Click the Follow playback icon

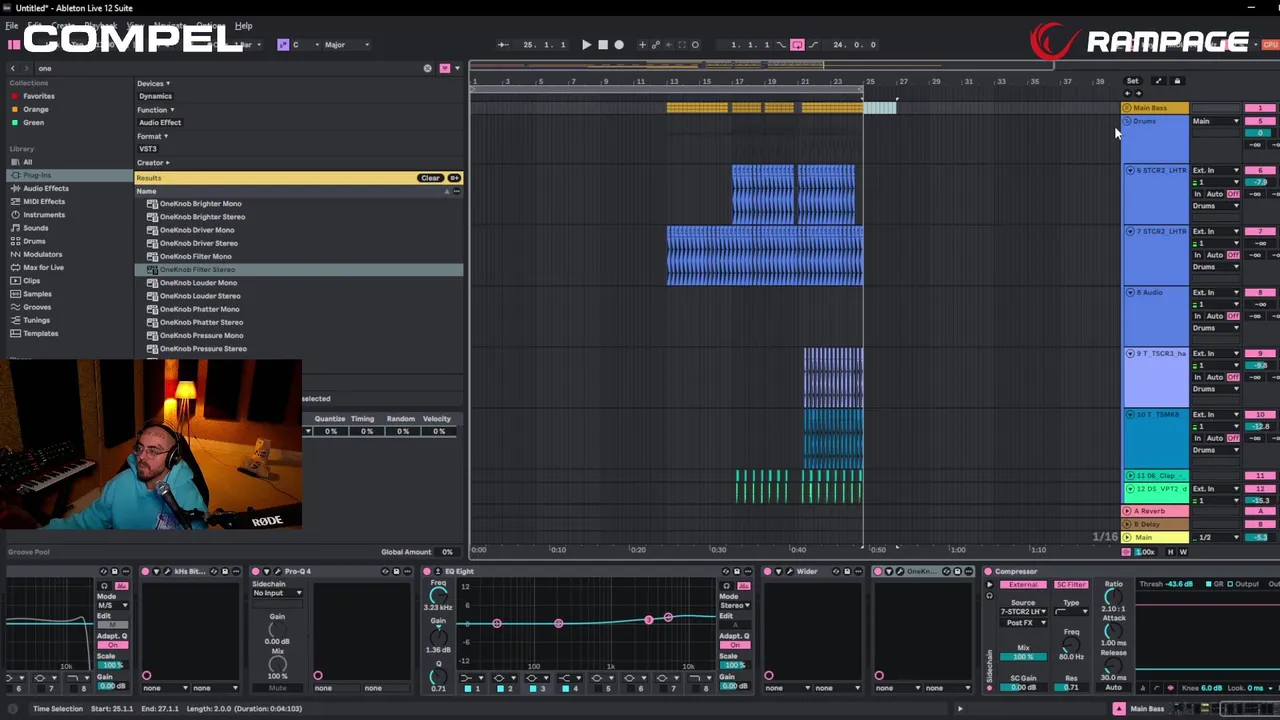pos(503,45)
